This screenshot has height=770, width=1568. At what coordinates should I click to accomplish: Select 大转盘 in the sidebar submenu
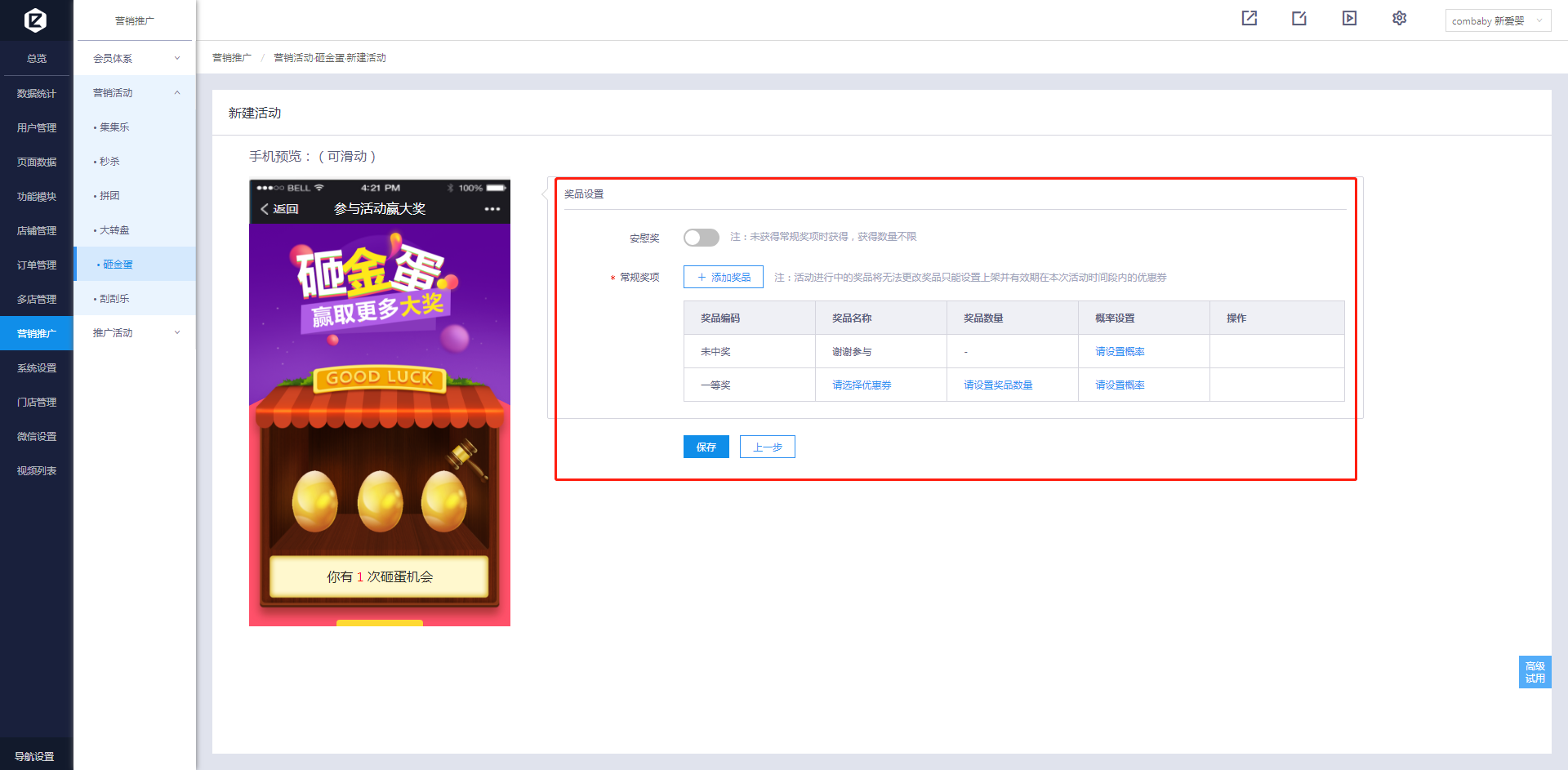click(114, 230)
